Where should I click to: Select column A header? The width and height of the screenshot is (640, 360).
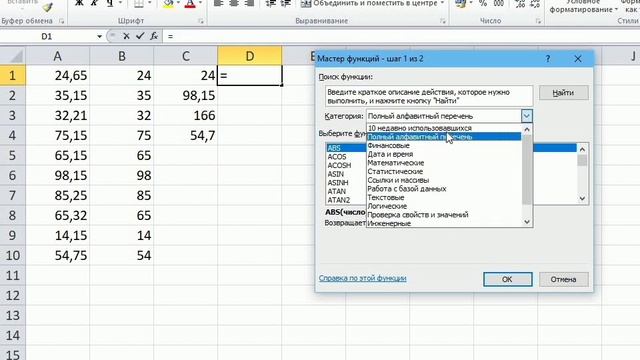tap(58, 56)
